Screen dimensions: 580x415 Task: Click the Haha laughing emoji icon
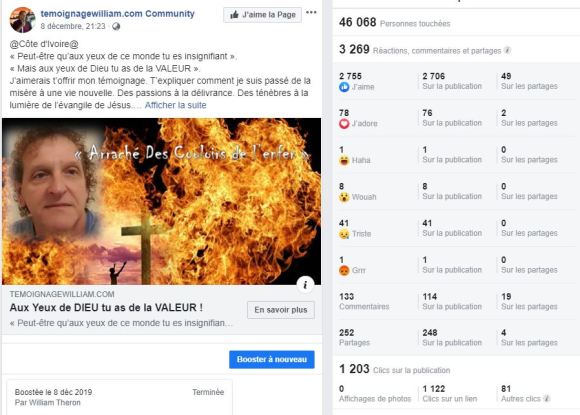click(x=344, y=160)
